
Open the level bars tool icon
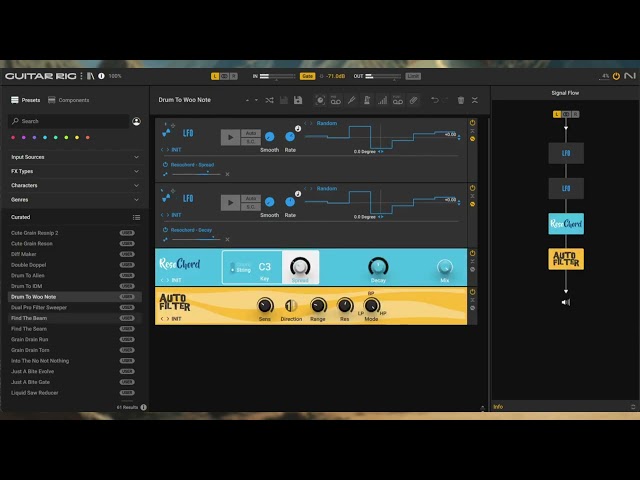(382, 100)
